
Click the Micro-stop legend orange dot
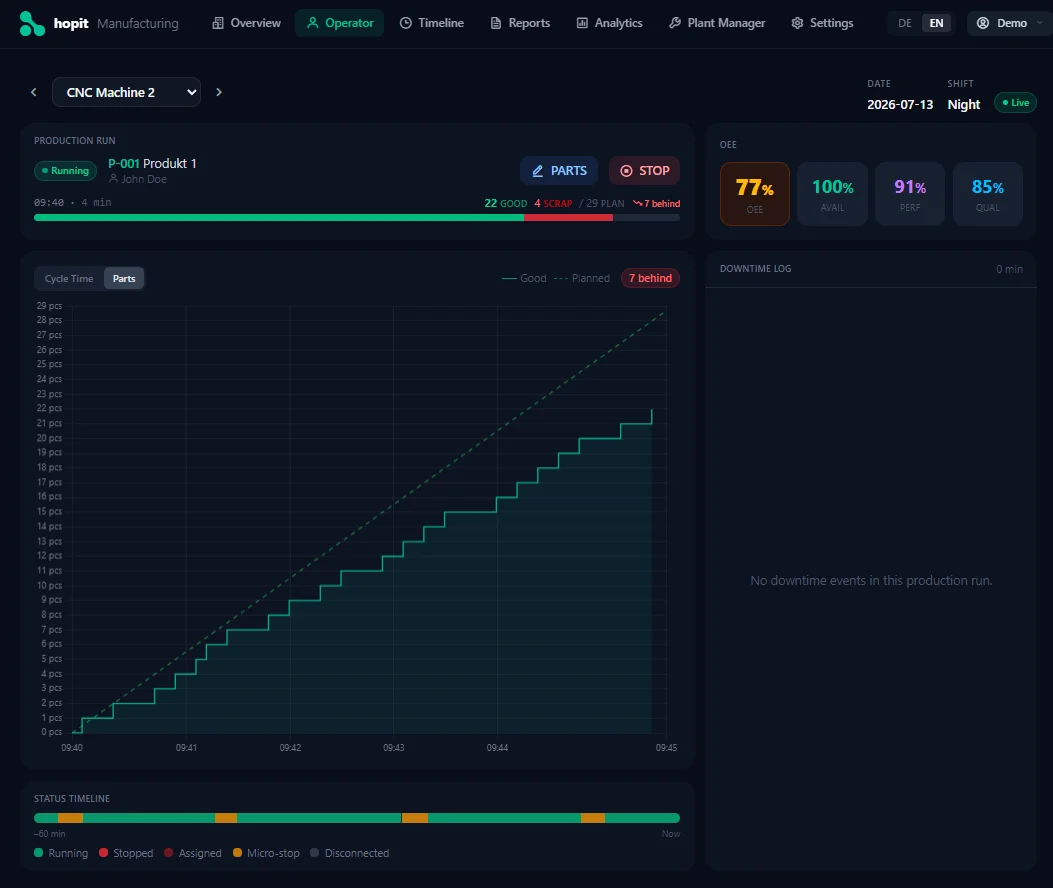tap(237, 853)
